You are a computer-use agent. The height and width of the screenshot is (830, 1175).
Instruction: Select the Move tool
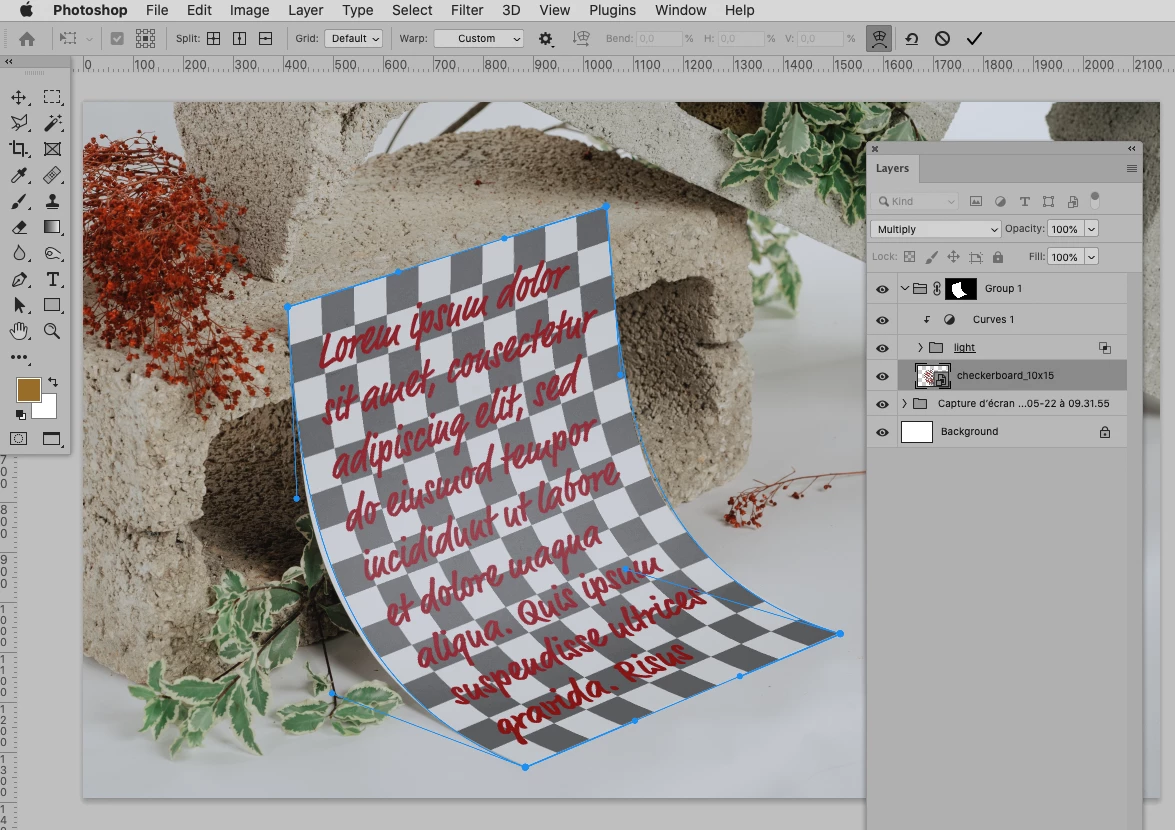(x=19, y=97)
